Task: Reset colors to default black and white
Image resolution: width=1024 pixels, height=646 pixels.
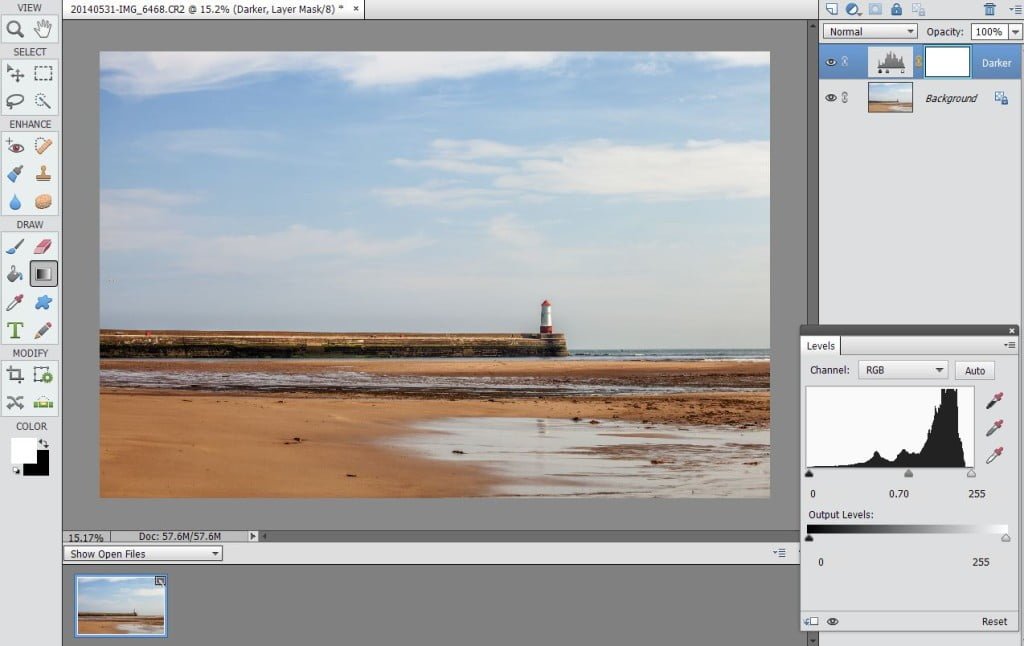Action: tap(16, 470)
